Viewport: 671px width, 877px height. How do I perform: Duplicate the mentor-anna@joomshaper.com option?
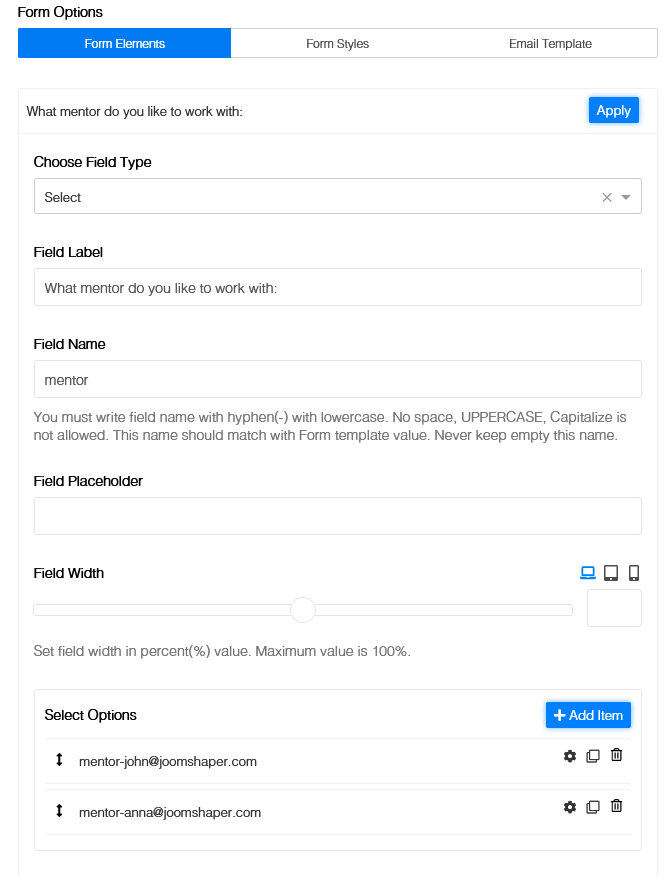[593, 807]
